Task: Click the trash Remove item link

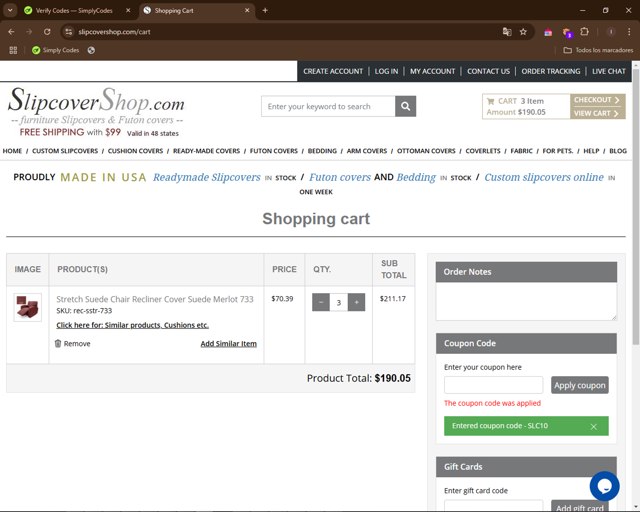Action: [x=73, y=343]
